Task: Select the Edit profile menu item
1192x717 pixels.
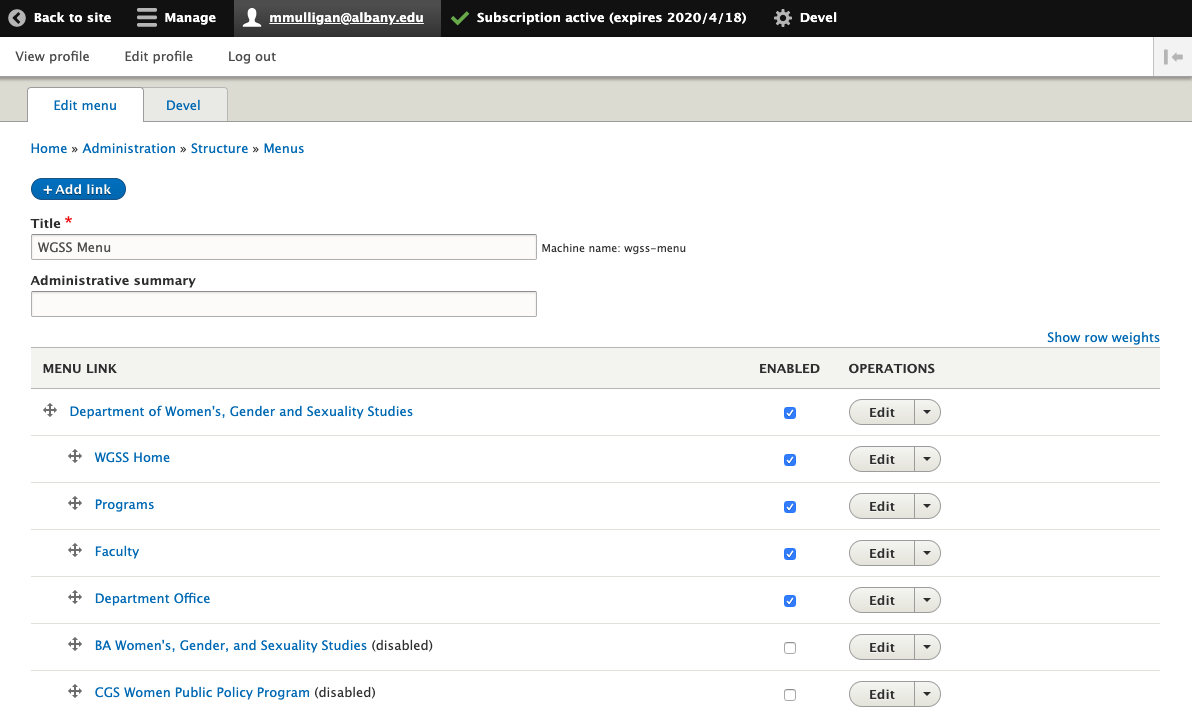Action: [x=158, y=57]
